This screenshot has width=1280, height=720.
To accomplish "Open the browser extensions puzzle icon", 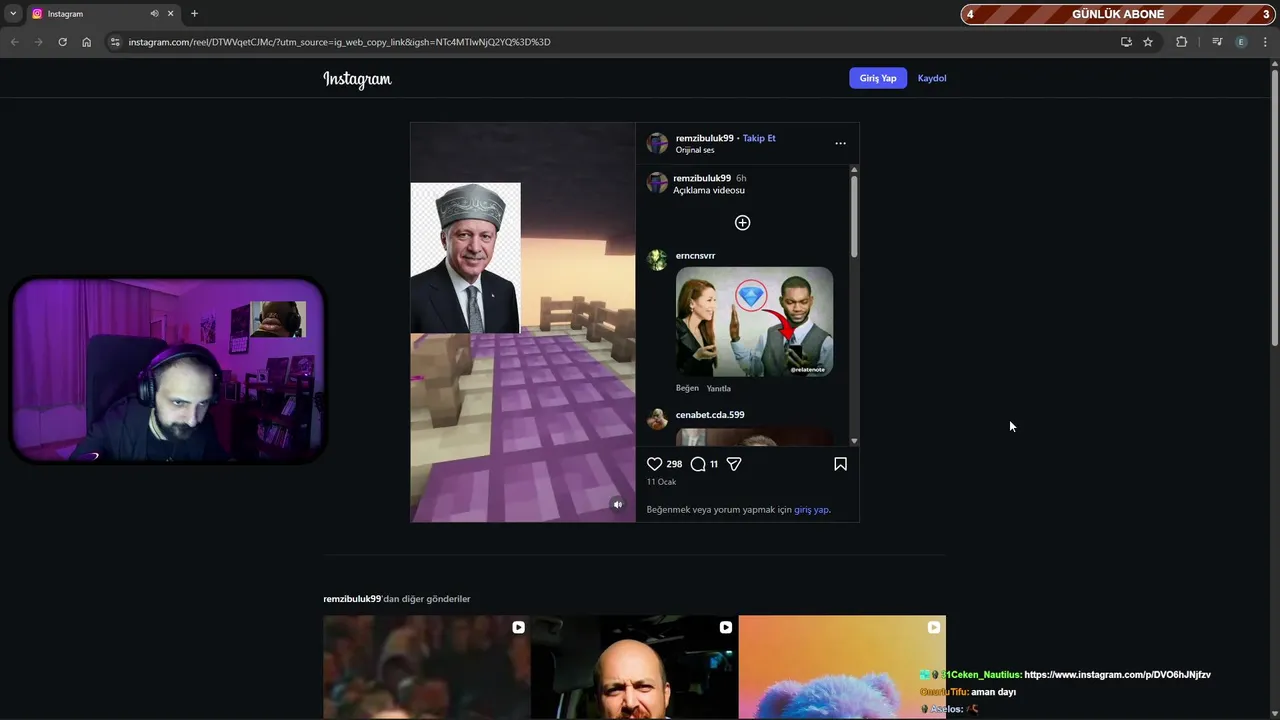I will [1181, 42].
